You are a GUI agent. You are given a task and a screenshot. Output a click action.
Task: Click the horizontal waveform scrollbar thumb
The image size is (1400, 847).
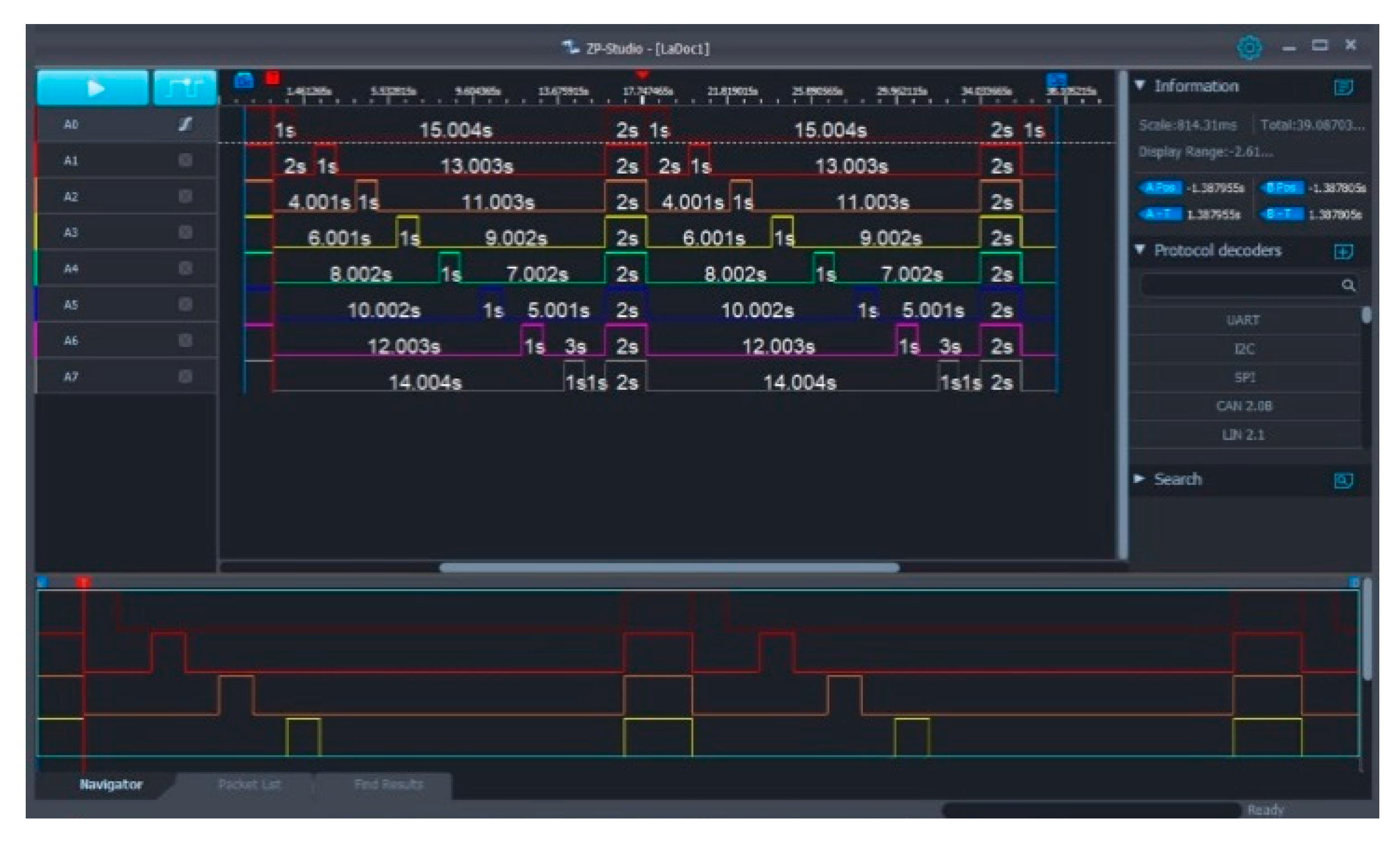click(x=669, y=567)
